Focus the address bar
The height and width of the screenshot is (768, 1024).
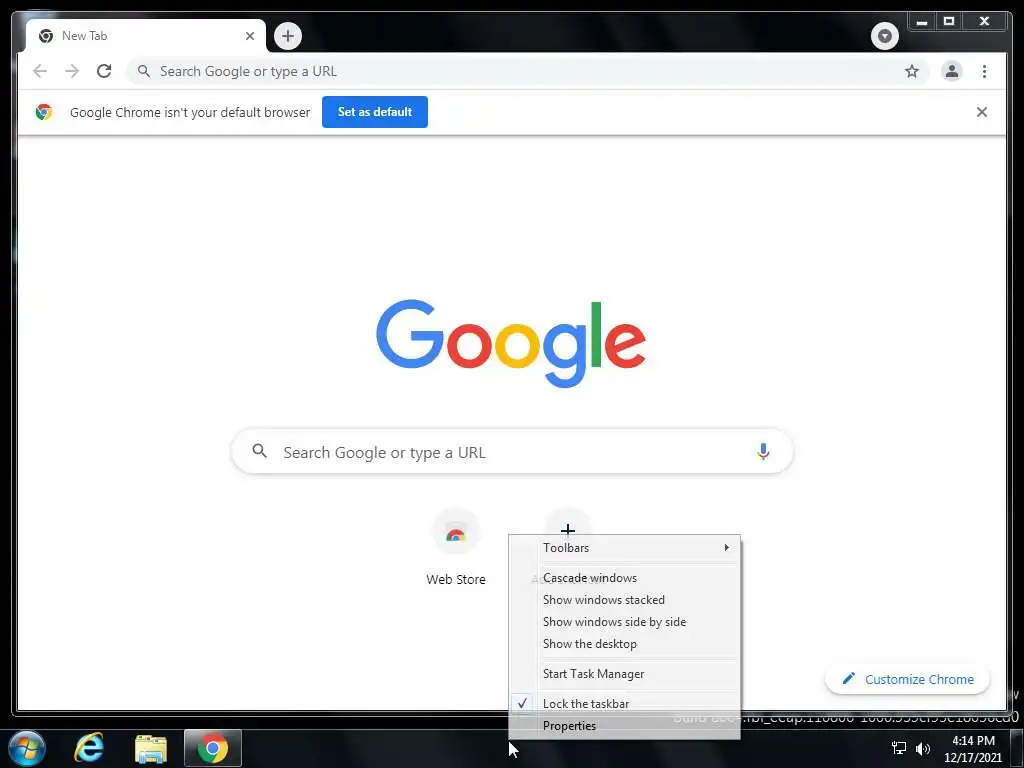(529, 71)
